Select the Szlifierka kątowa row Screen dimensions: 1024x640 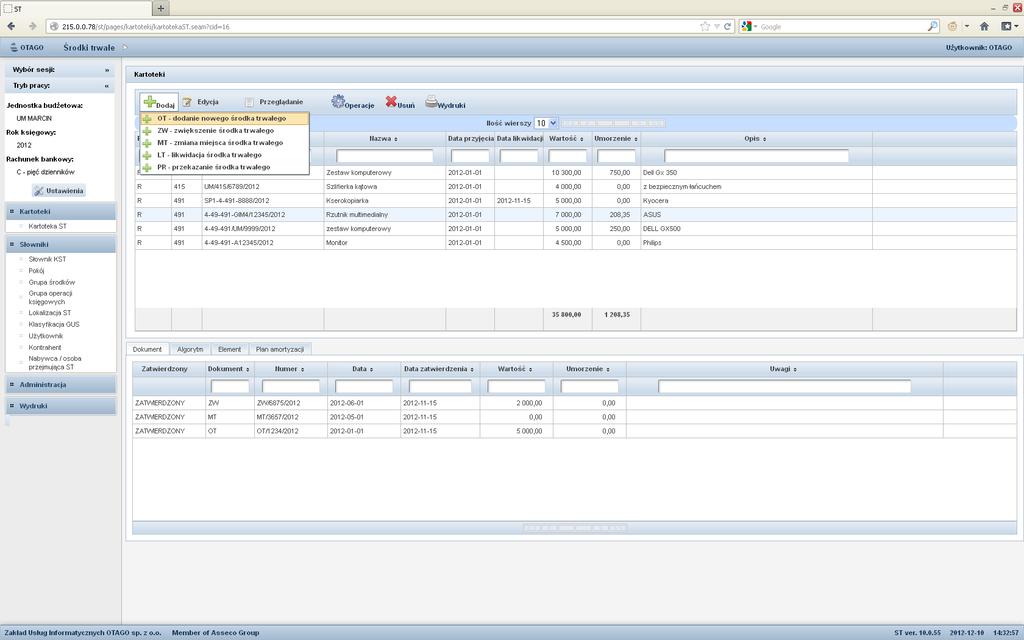575,187
